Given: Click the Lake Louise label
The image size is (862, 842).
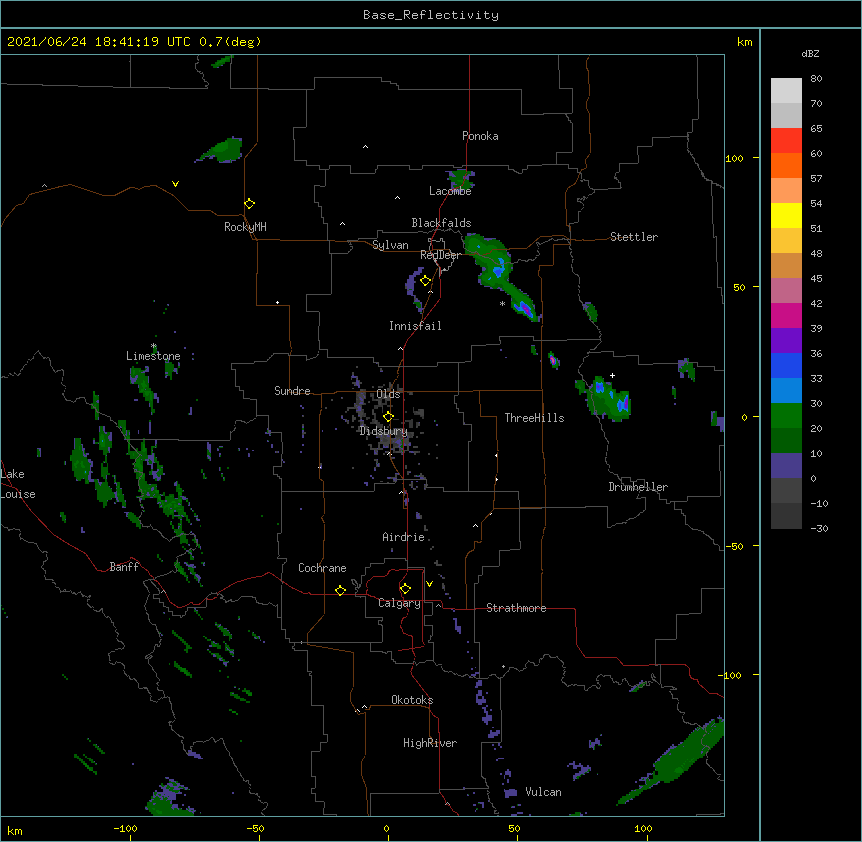Looking at the screenshot, I should click(17, 484).
